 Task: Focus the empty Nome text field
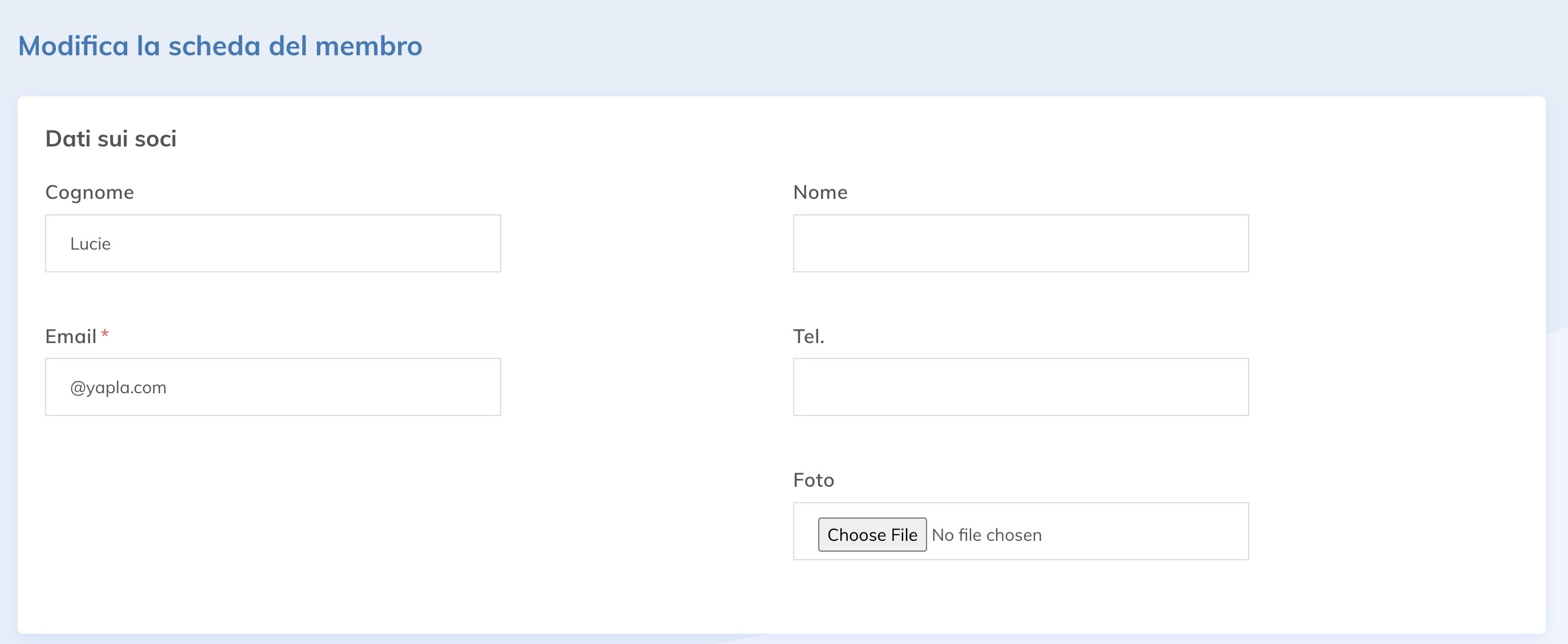tap(1020, 243)
